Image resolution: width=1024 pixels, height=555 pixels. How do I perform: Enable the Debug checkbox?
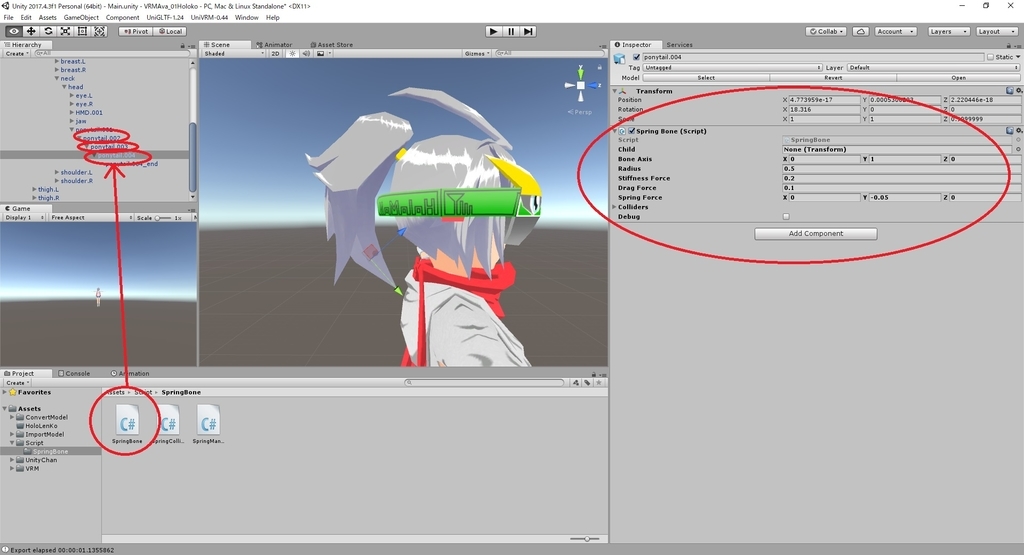(x=786, y=217)
